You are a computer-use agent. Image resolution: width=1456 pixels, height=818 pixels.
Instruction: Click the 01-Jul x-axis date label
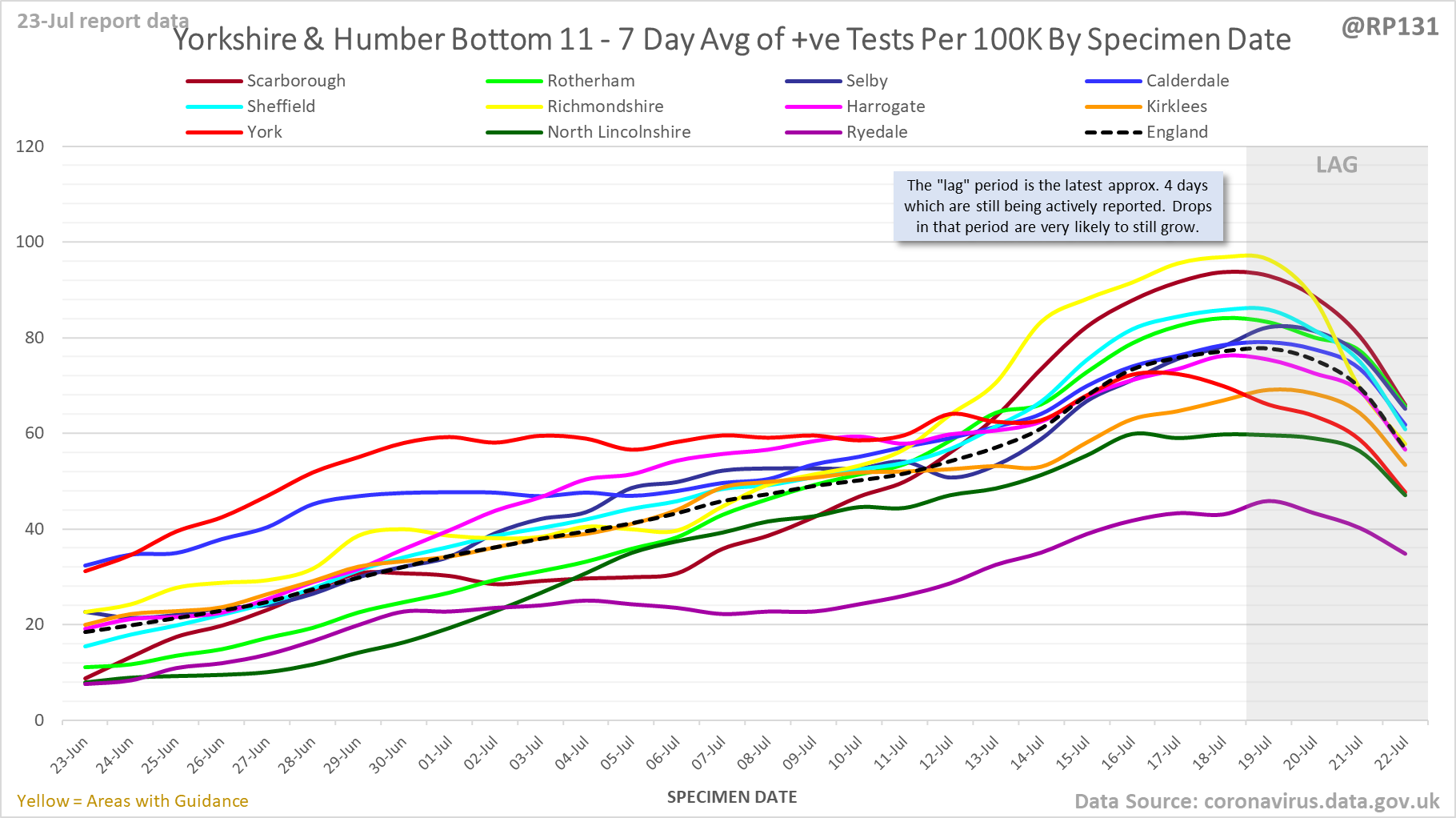pos(436,755)
